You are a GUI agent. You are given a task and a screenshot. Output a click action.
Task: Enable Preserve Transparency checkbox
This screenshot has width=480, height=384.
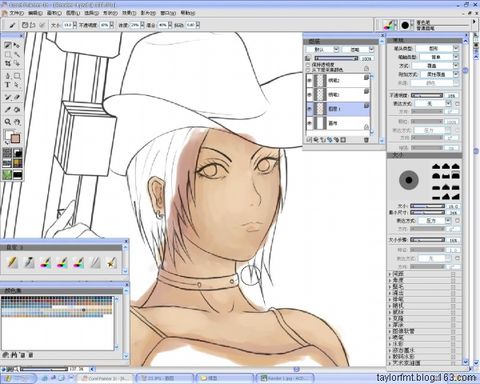308,65
